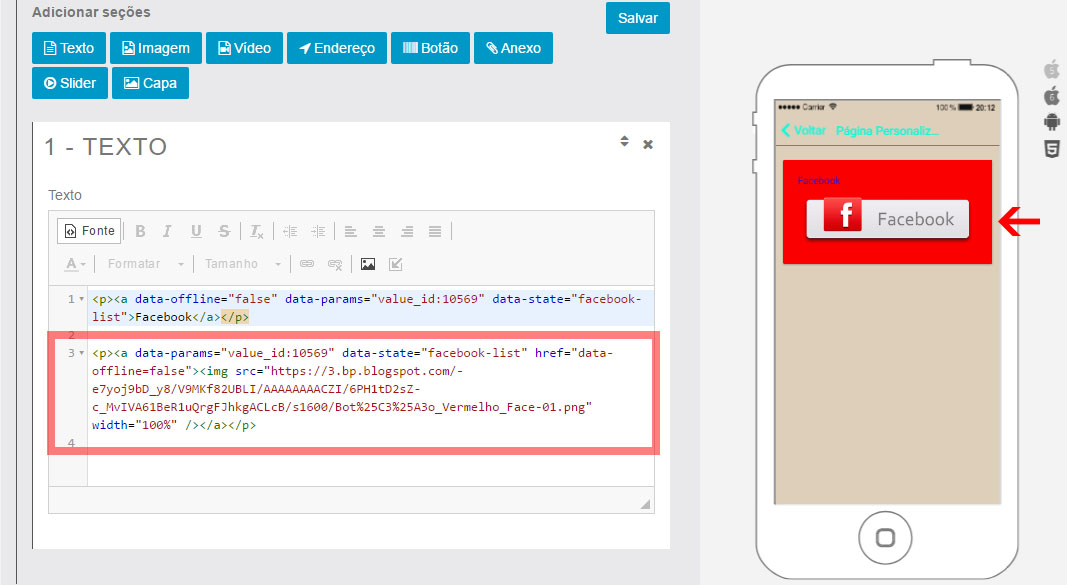The image size is (1067, 585).
Task: Collapse code fold on line 3
Action: point(82,353)
